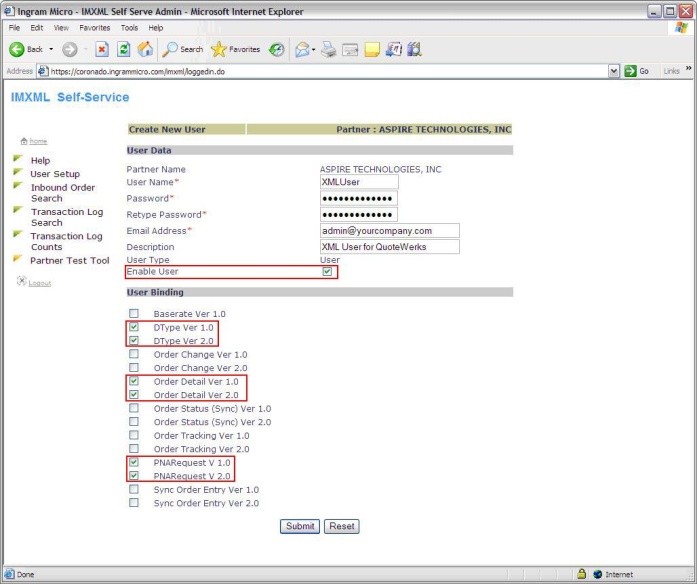Screen dimensions: 697x584
Task: Open the View menu
Action: point(61,28)
